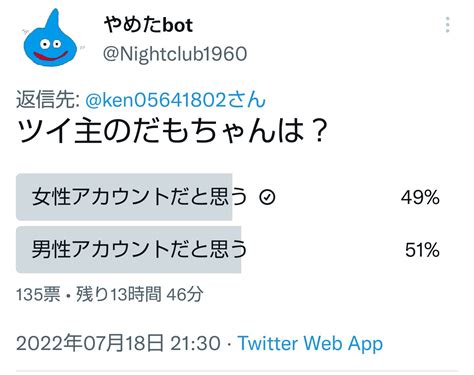Image resolution: width=474 pixels, height=375 pixels.
Task: Click the 返信先 reply label
Action: [x=47, y=100]
